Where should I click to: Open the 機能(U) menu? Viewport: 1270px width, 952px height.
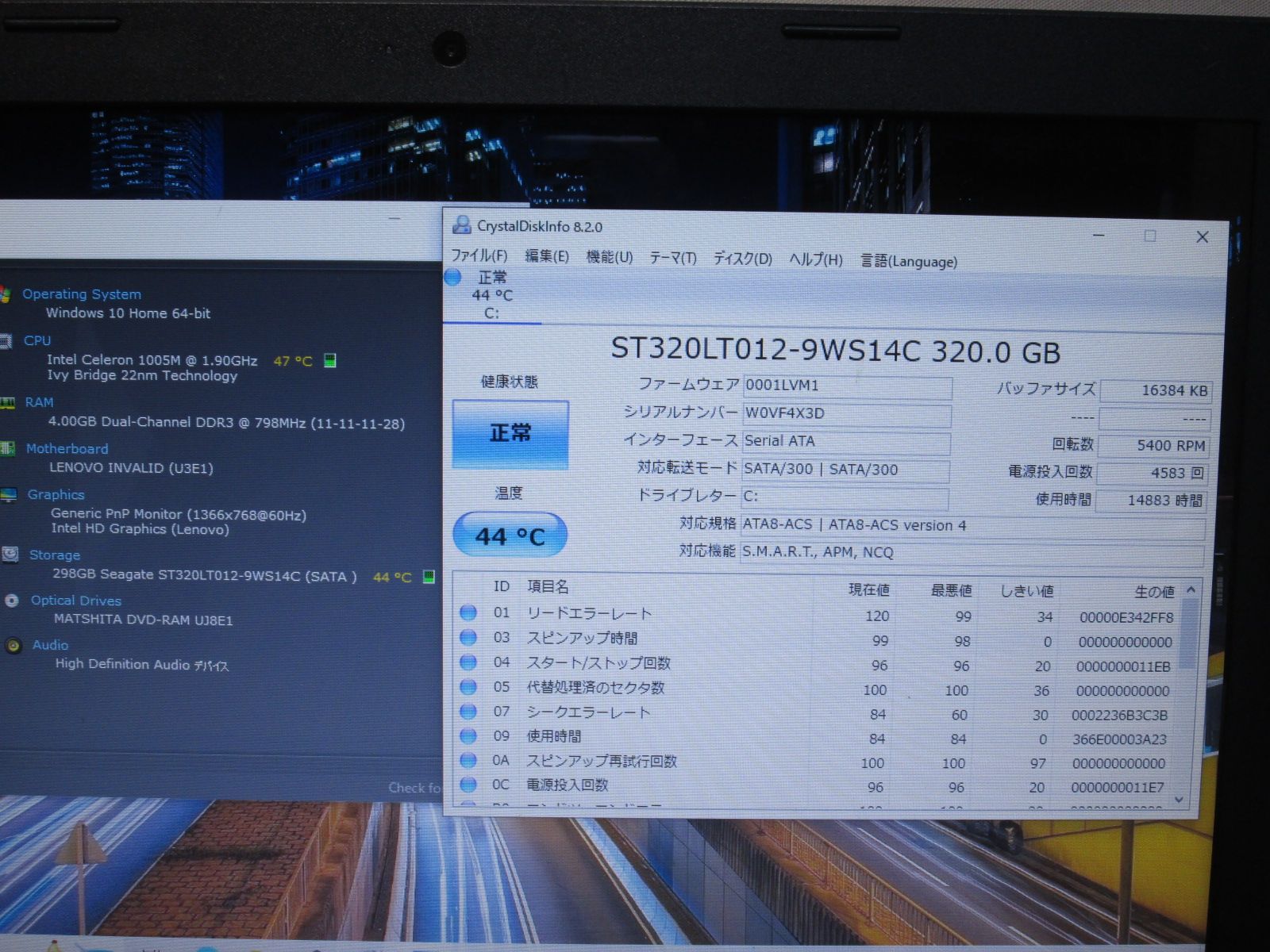point(610,257)
